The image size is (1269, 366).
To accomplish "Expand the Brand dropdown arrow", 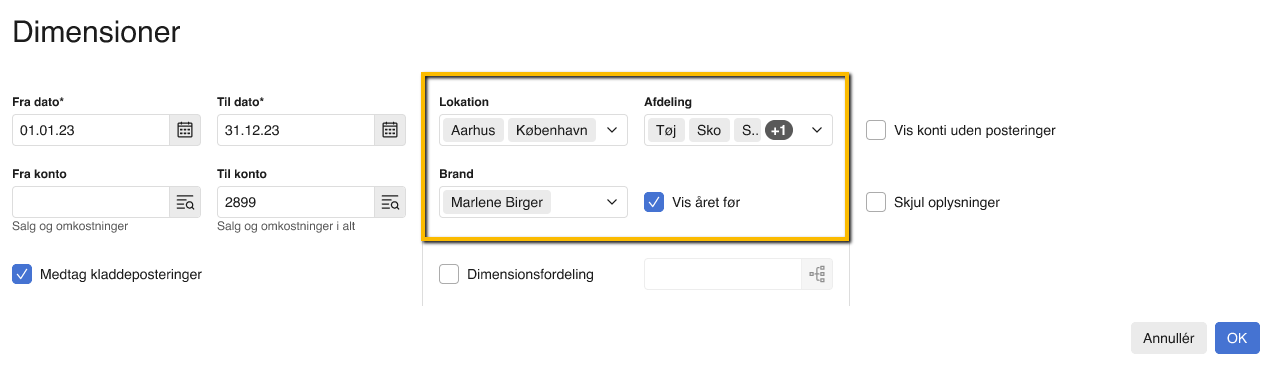I will click(612, 202).
